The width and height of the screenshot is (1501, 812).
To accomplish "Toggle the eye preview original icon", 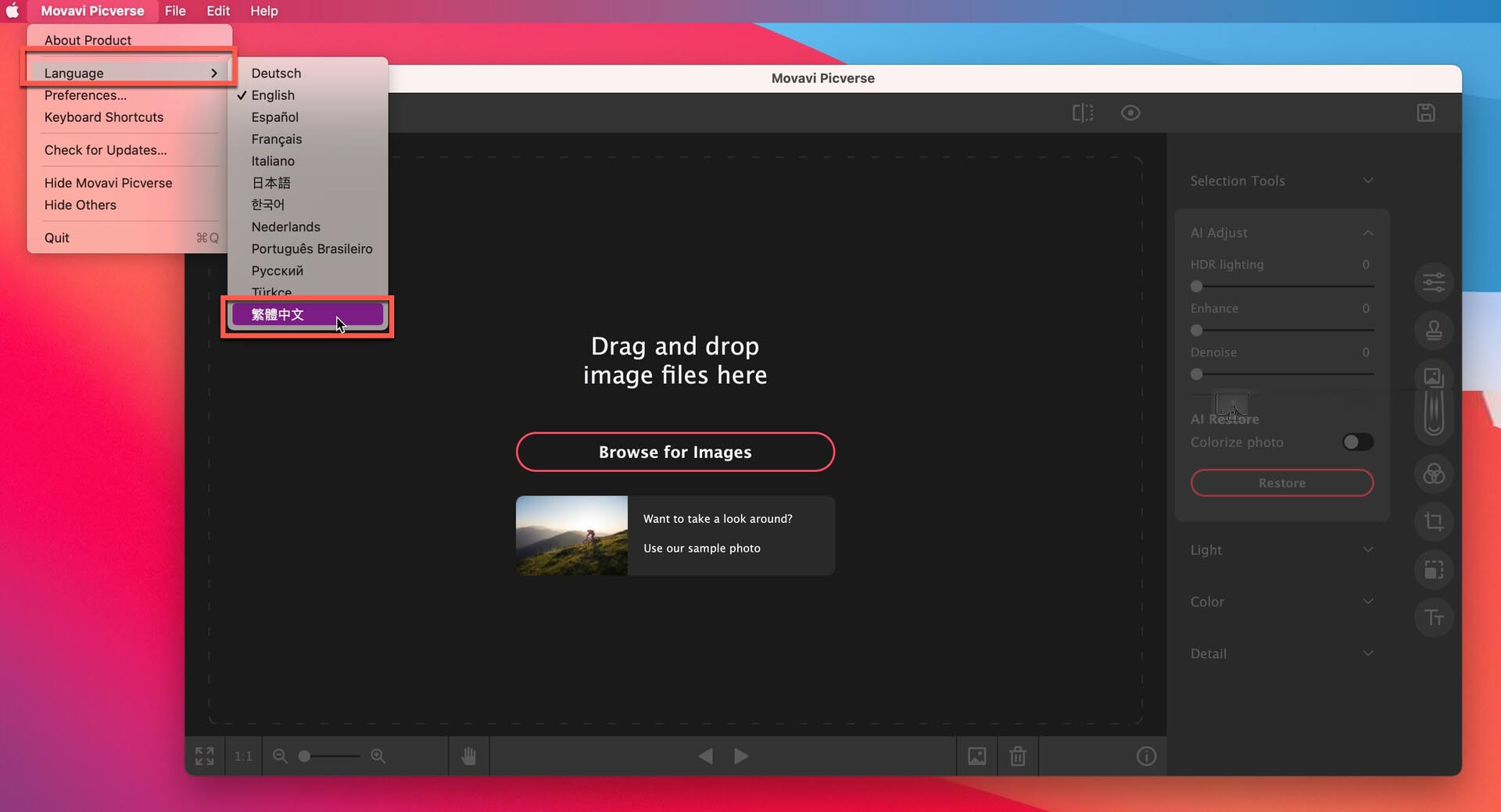I will pyautogui.click(x=1130, y=113).
